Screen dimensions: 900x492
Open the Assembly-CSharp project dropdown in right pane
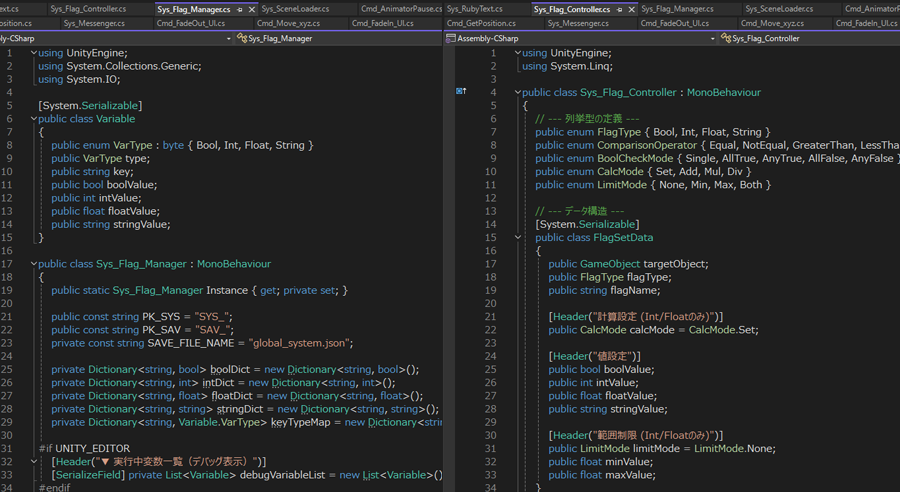713,38
